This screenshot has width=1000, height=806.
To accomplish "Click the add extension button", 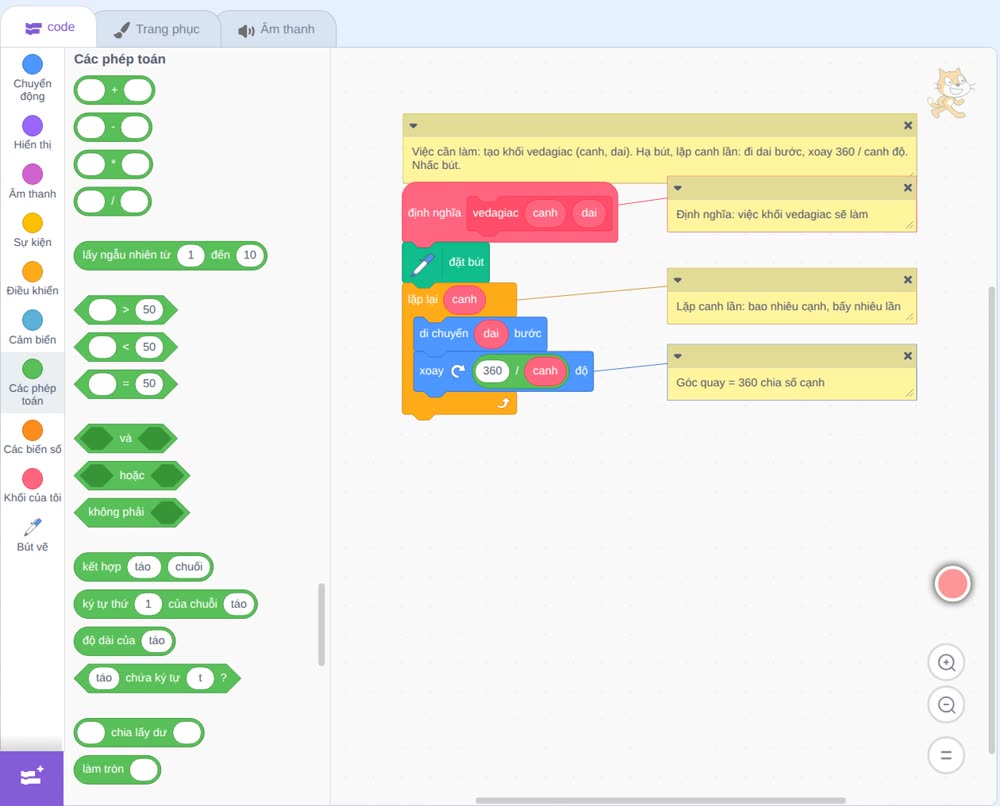I will (x=32, y=778).
